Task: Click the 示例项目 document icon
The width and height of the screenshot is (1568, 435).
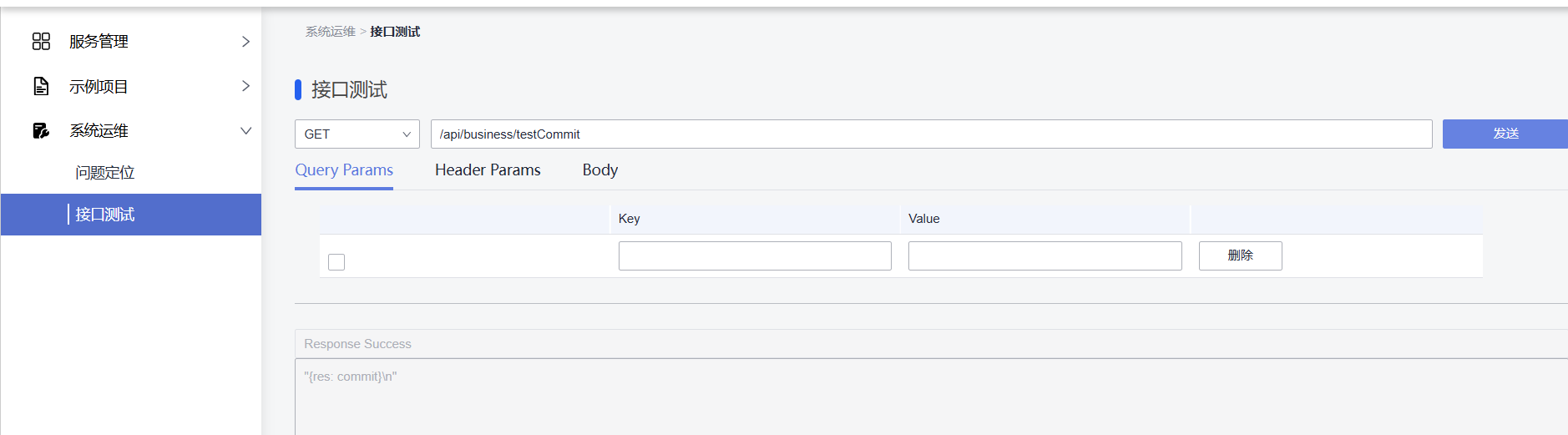Action: 41,86
